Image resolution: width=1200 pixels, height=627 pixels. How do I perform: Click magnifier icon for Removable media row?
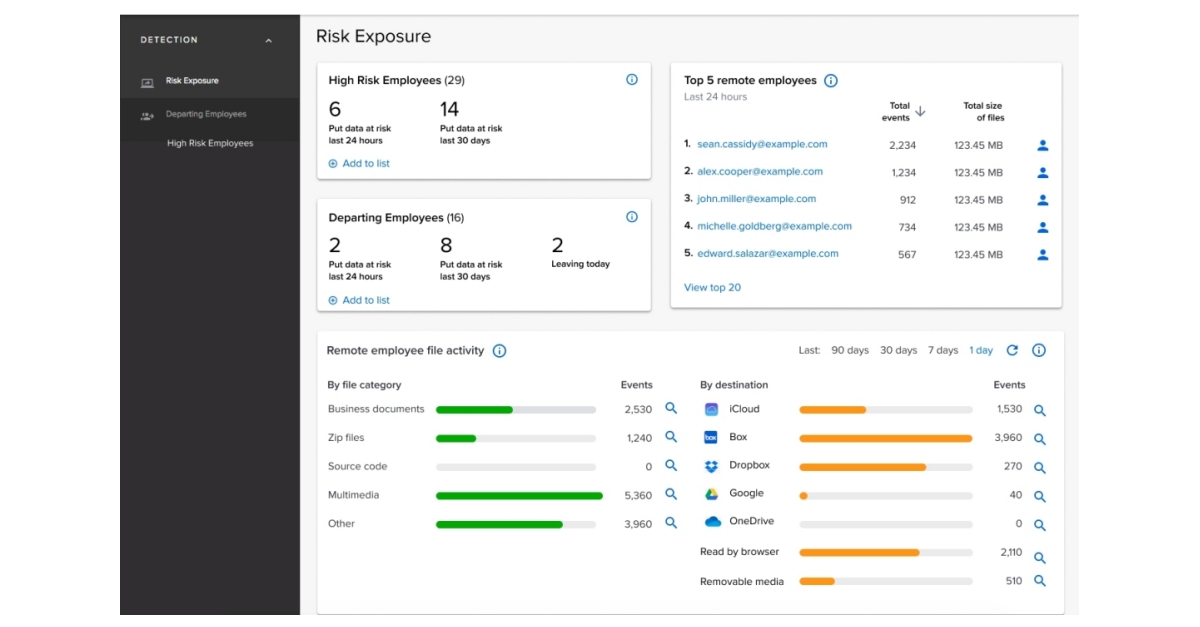(1039, 581)
